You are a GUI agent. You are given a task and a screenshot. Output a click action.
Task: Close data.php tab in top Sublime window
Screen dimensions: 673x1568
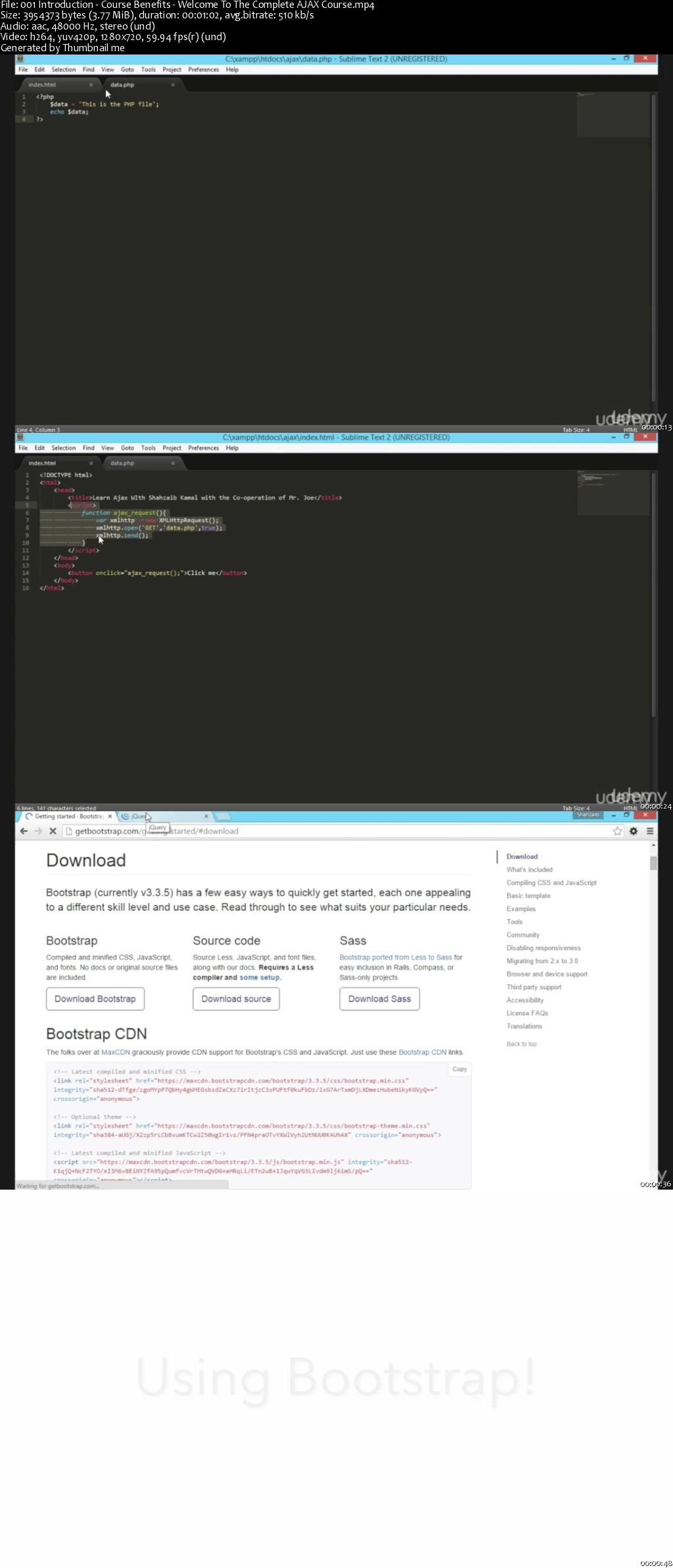(x=173, y=85)
